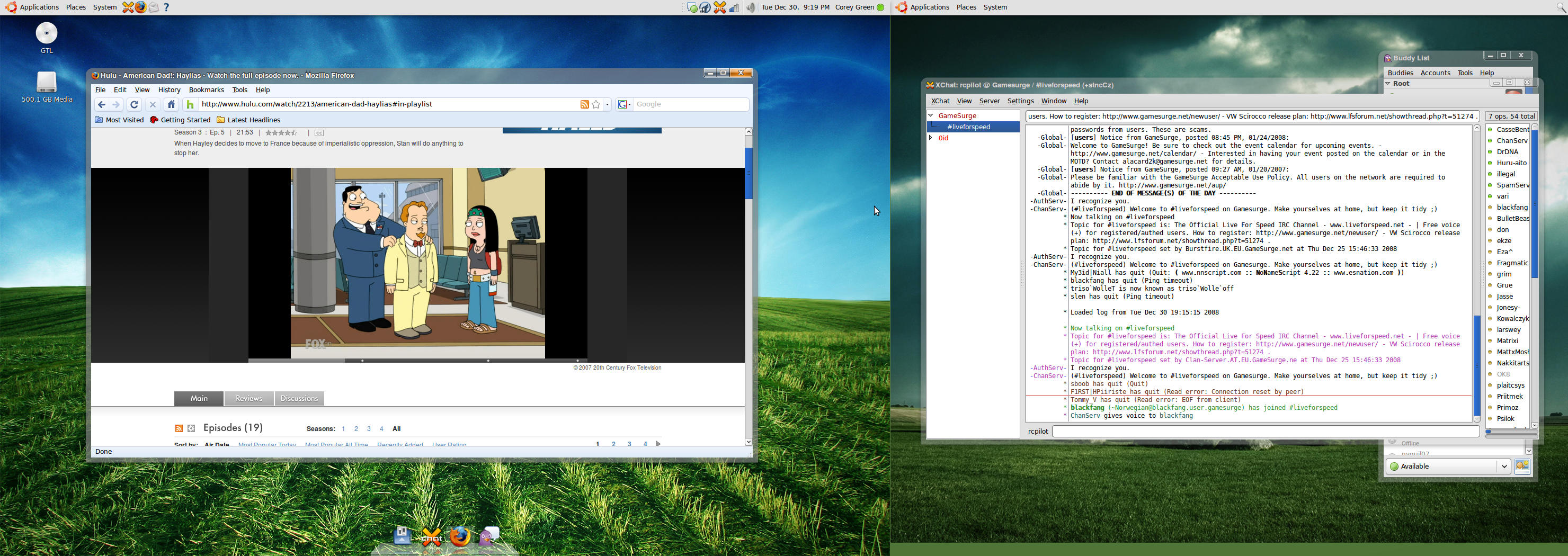Image resolution: width=1568 pixels, height=556 pixels.
Task: Collapse the GameSurge server tree
Action: [931, 115]
